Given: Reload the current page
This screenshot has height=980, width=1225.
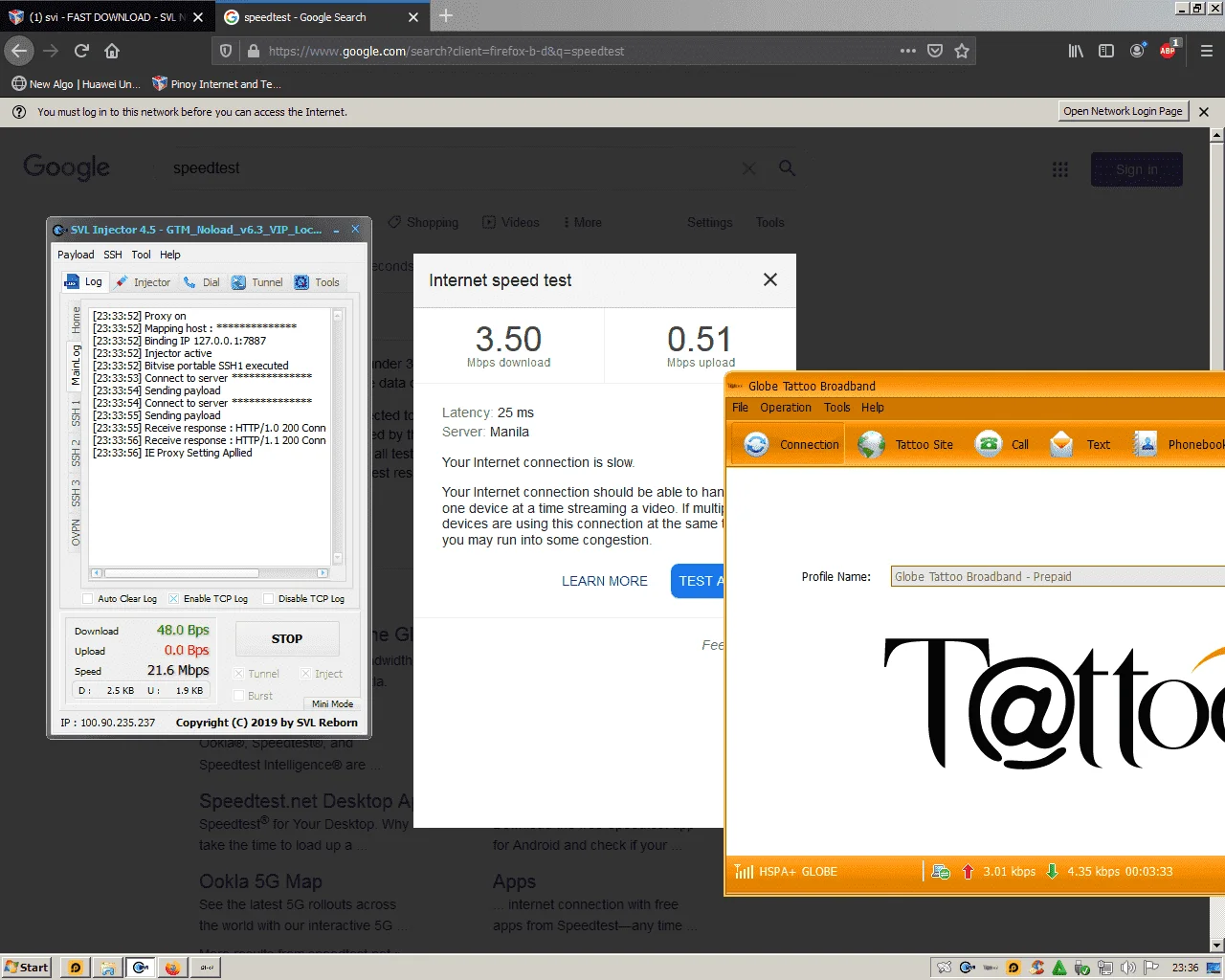Looking at the screenshot, I should [x=81, y=51].
